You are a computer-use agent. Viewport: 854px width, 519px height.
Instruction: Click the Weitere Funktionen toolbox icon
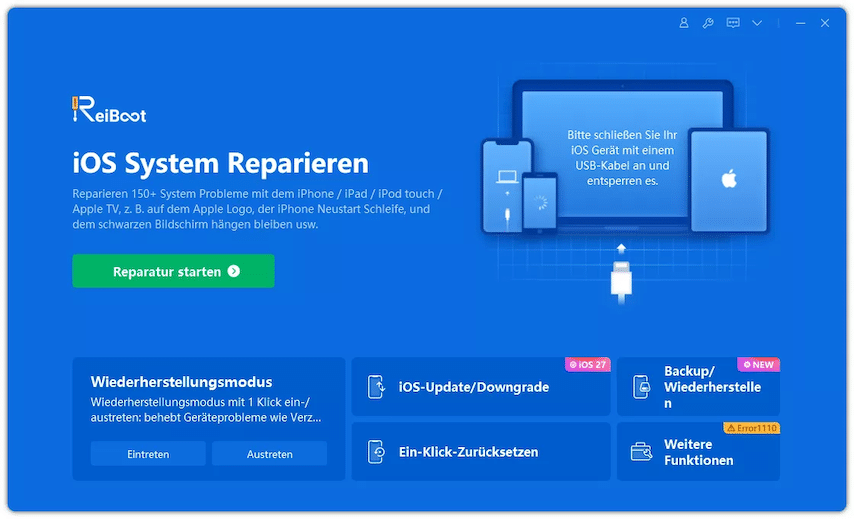point(642,452)
